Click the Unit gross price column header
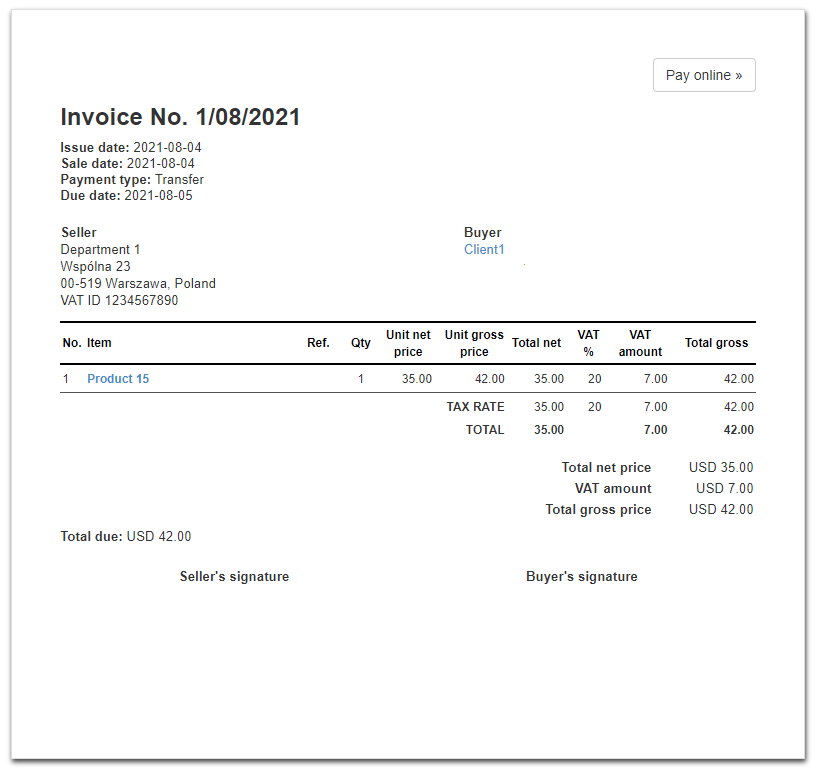 474,343
